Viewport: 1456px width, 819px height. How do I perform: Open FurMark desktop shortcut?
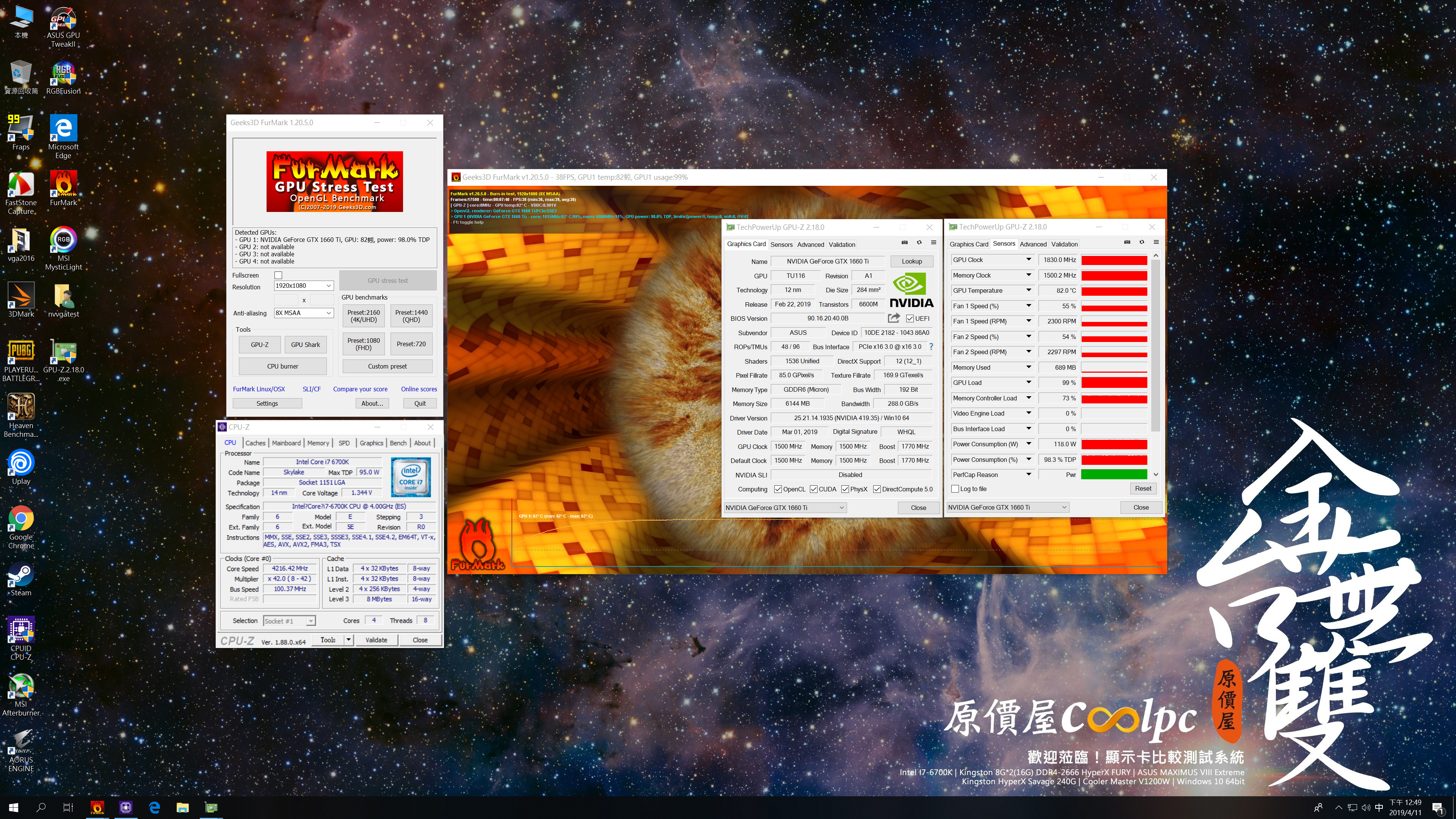63,189
